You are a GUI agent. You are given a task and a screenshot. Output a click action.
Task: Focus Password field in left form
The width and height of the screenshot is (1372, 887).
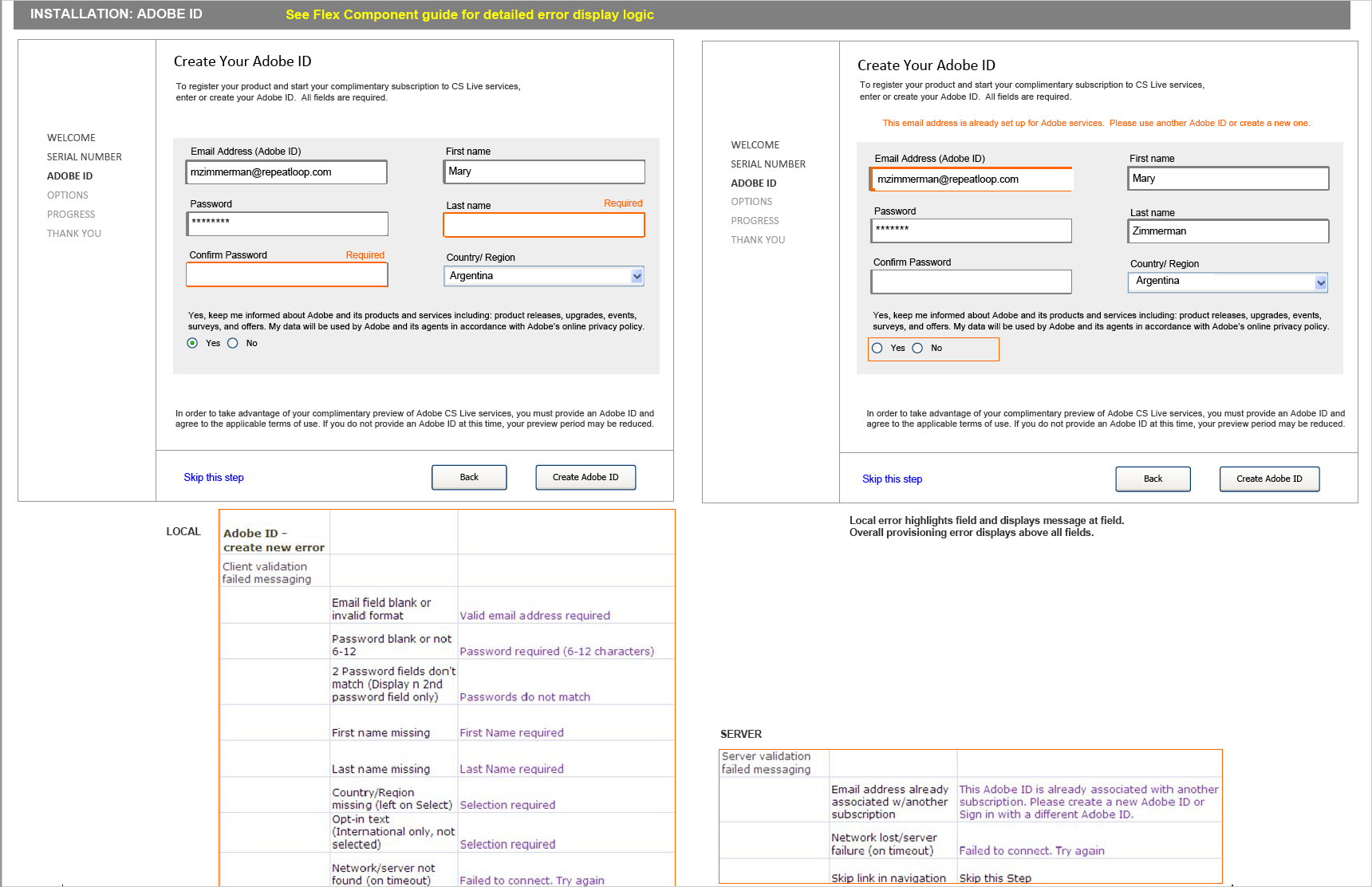(287, 223)
